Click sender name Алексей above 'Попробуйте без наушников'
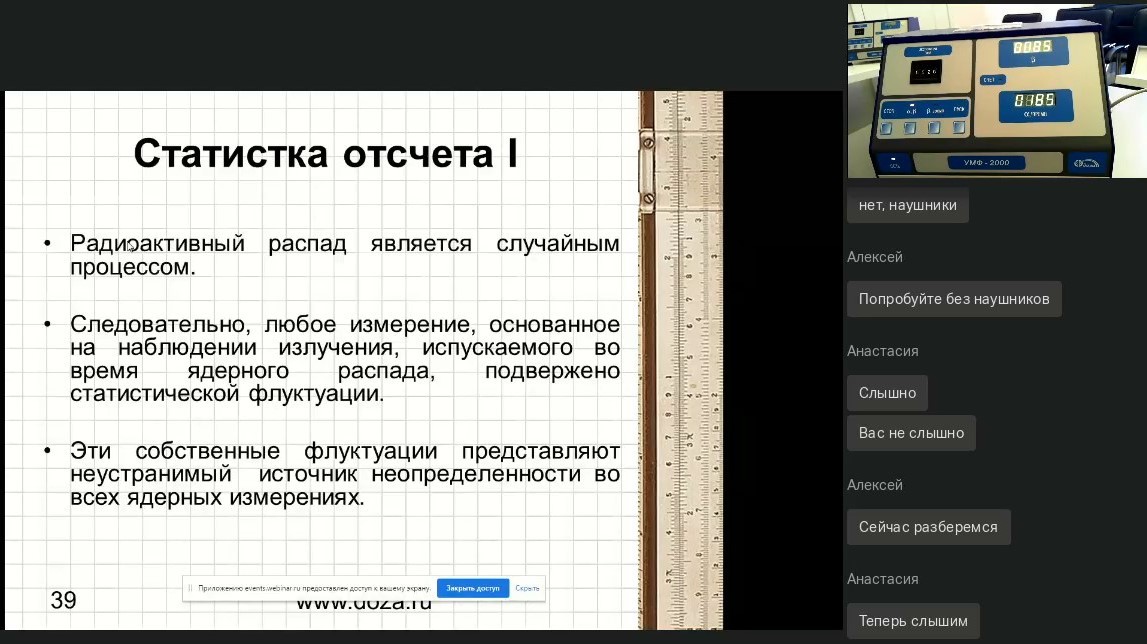1147x644 pixels. (x=875, y=257)
